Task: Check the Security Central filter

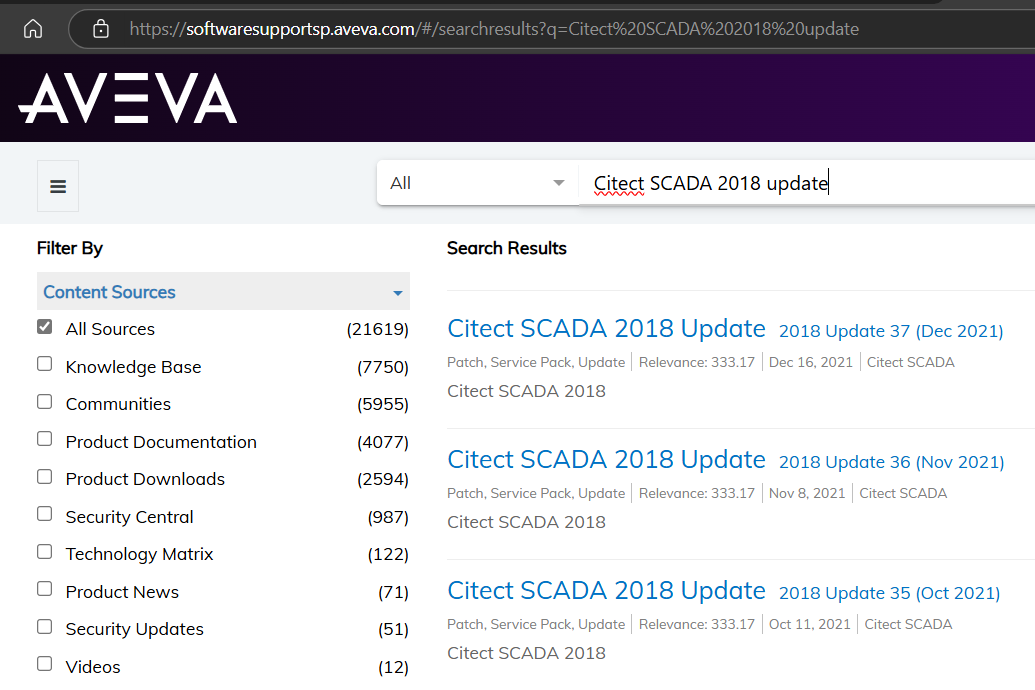Action: 44,514
